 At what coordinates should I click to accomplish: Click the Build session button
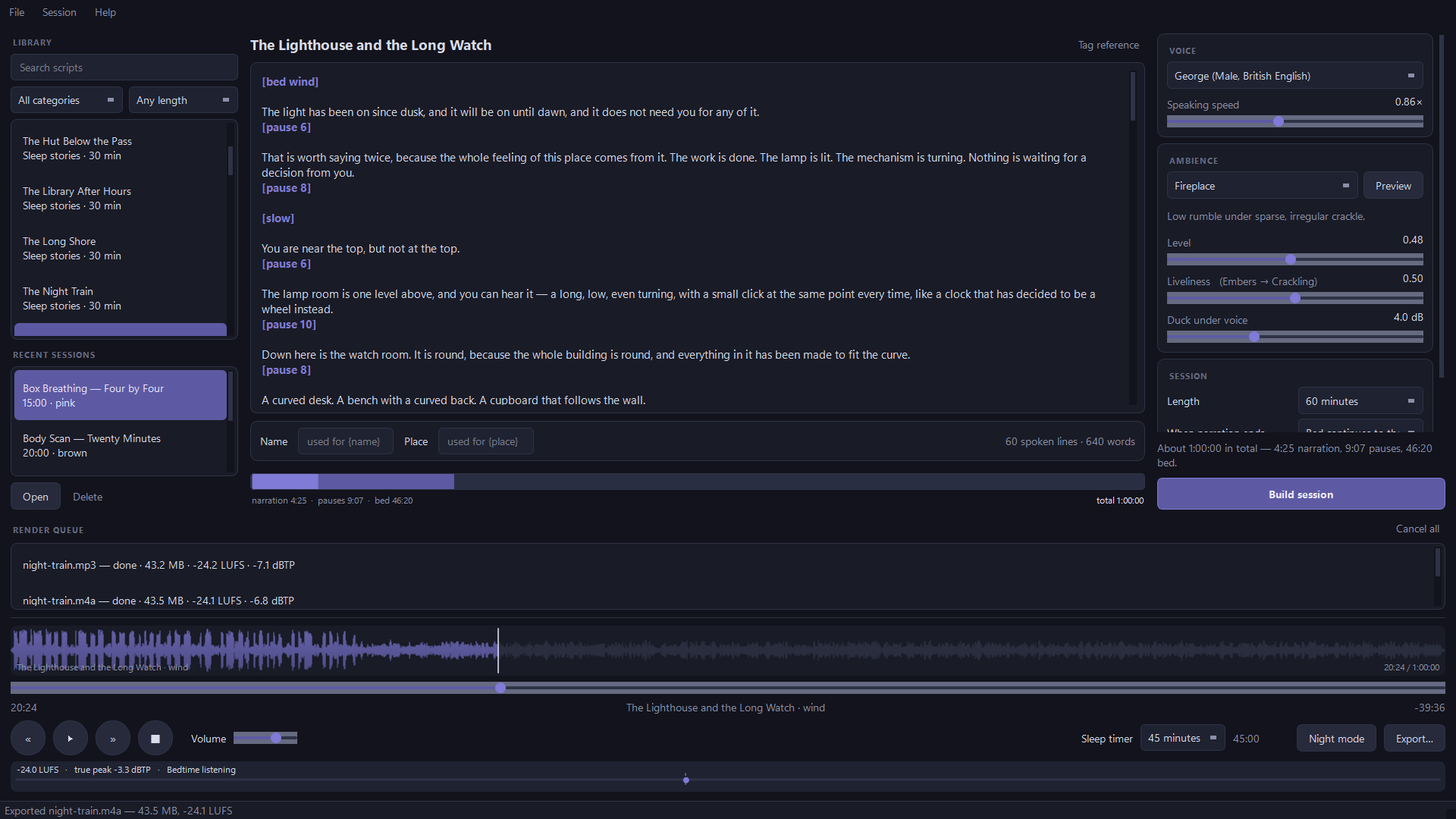coord(1301,494)
